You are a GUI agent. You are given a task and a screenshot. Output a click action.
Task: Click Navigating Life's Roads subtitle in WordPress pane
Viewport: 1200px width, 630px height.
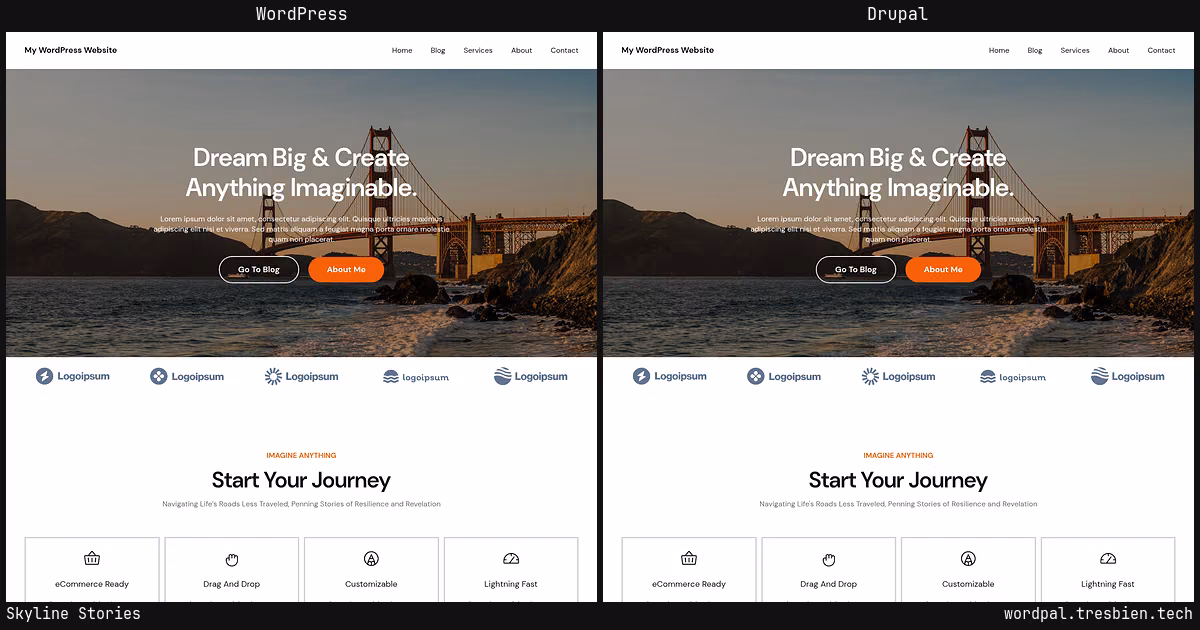pyautogui.click(x=301, y=504)
